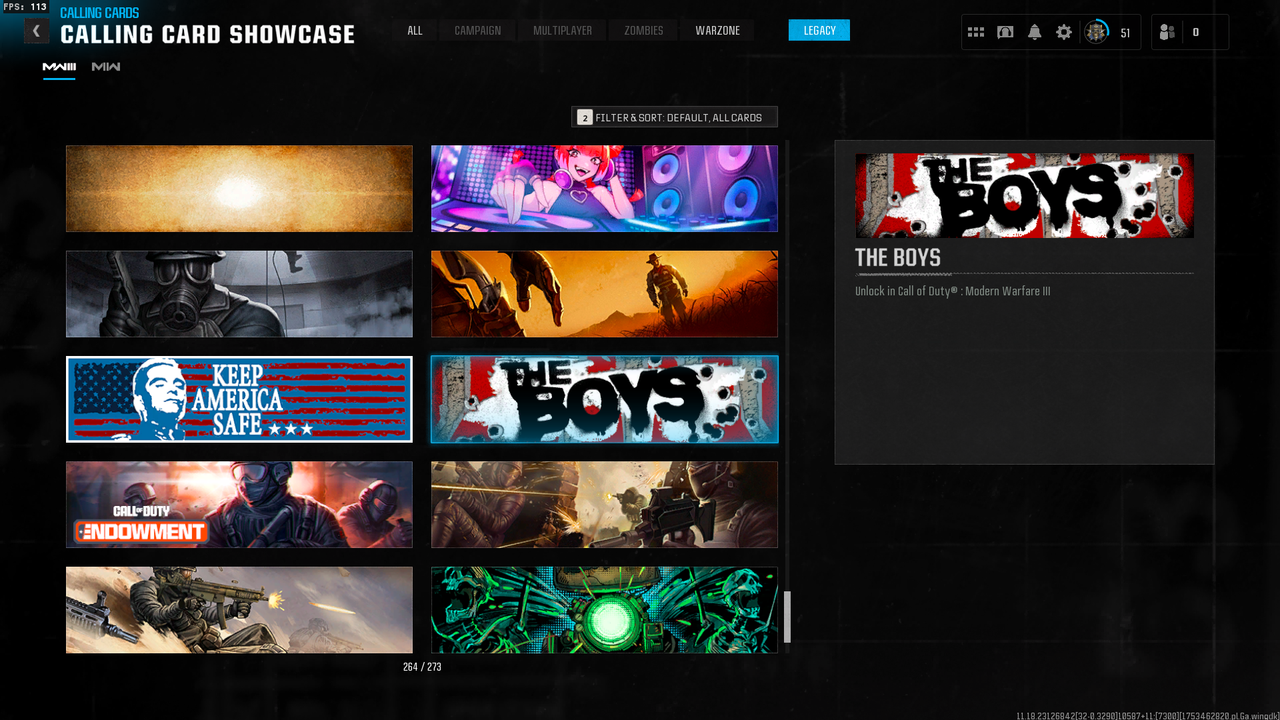Click the Calling Cards breadcrumb label
Image resolution: width=1280 pixels, height=720 pixels.
[100, 13]
